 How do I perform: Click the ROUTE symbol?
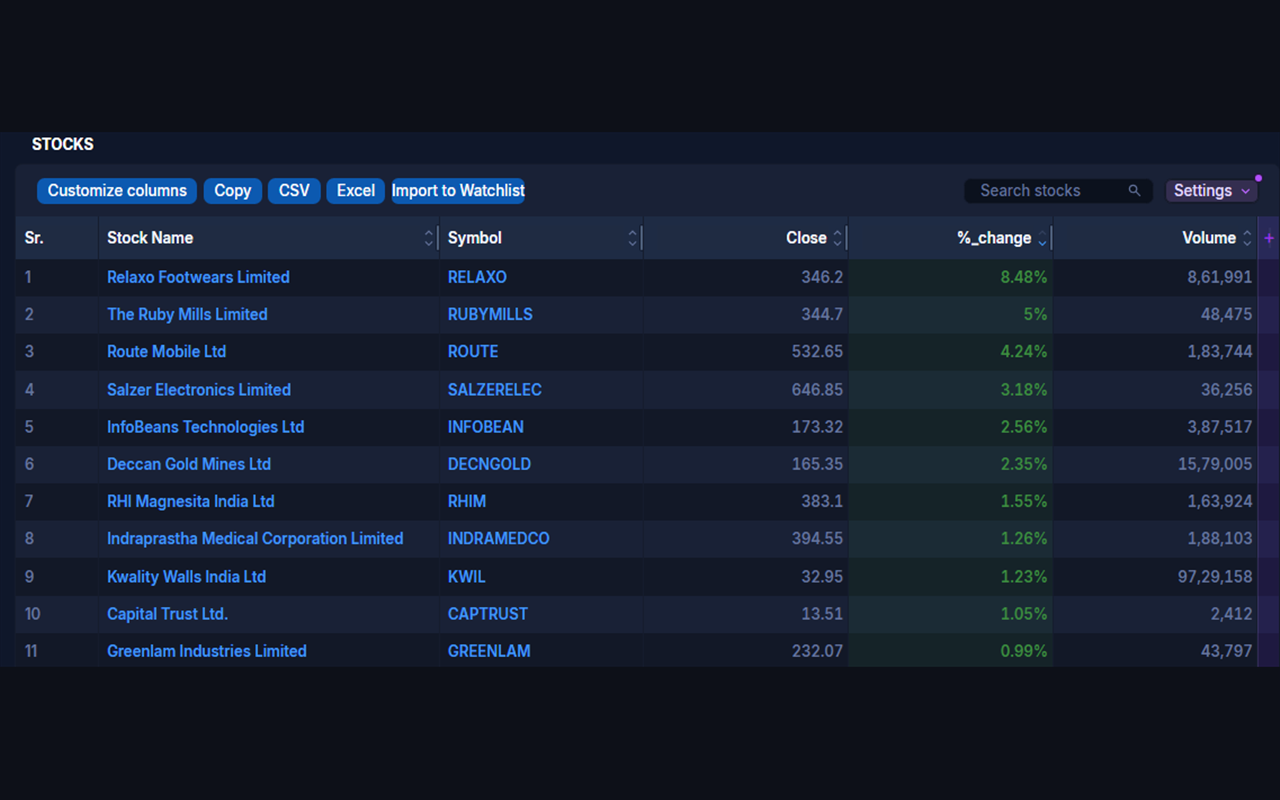click(473, 352)
